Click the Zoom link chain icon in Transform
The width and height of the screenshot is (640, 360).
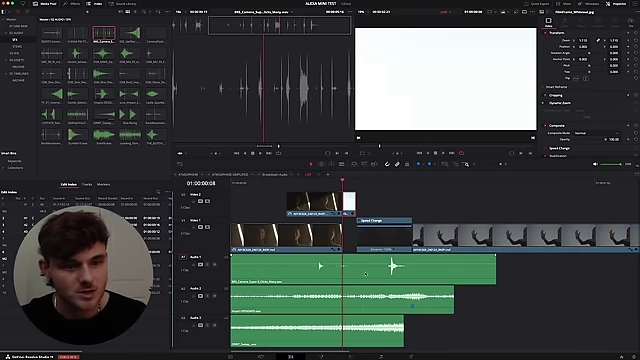coord(598,40)
